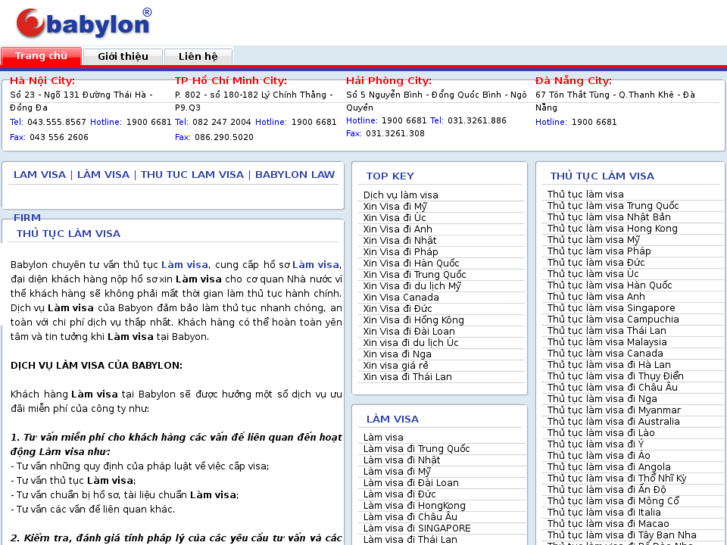The width and height of the screenshot is (727, 545).
Task: Click the Babylon logo
Action: (x=83, y=23)
